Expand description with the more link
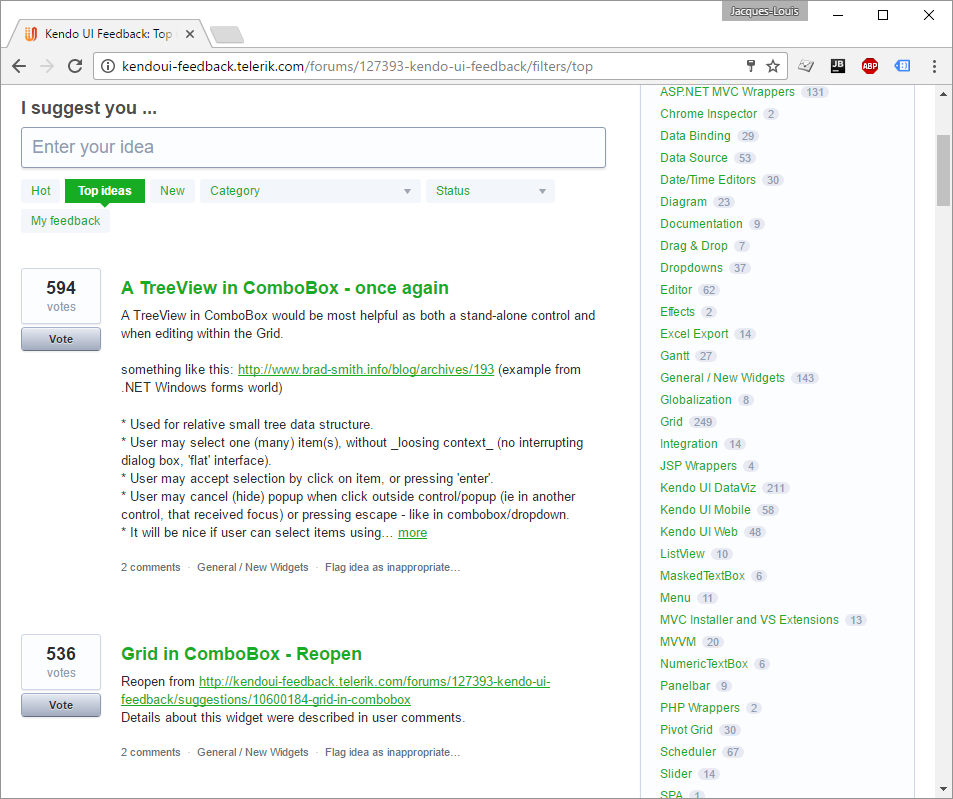 [413, 533]
